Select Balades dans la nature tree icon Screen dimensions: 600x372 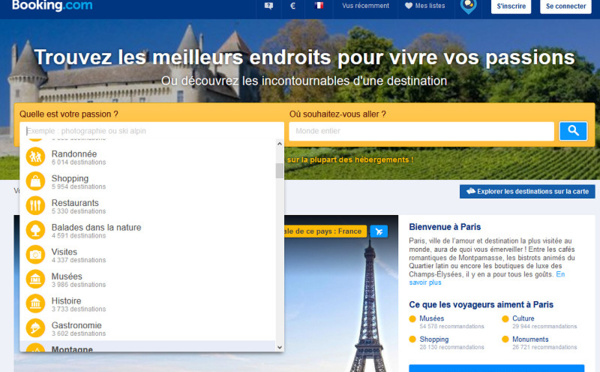coord(36,230)
